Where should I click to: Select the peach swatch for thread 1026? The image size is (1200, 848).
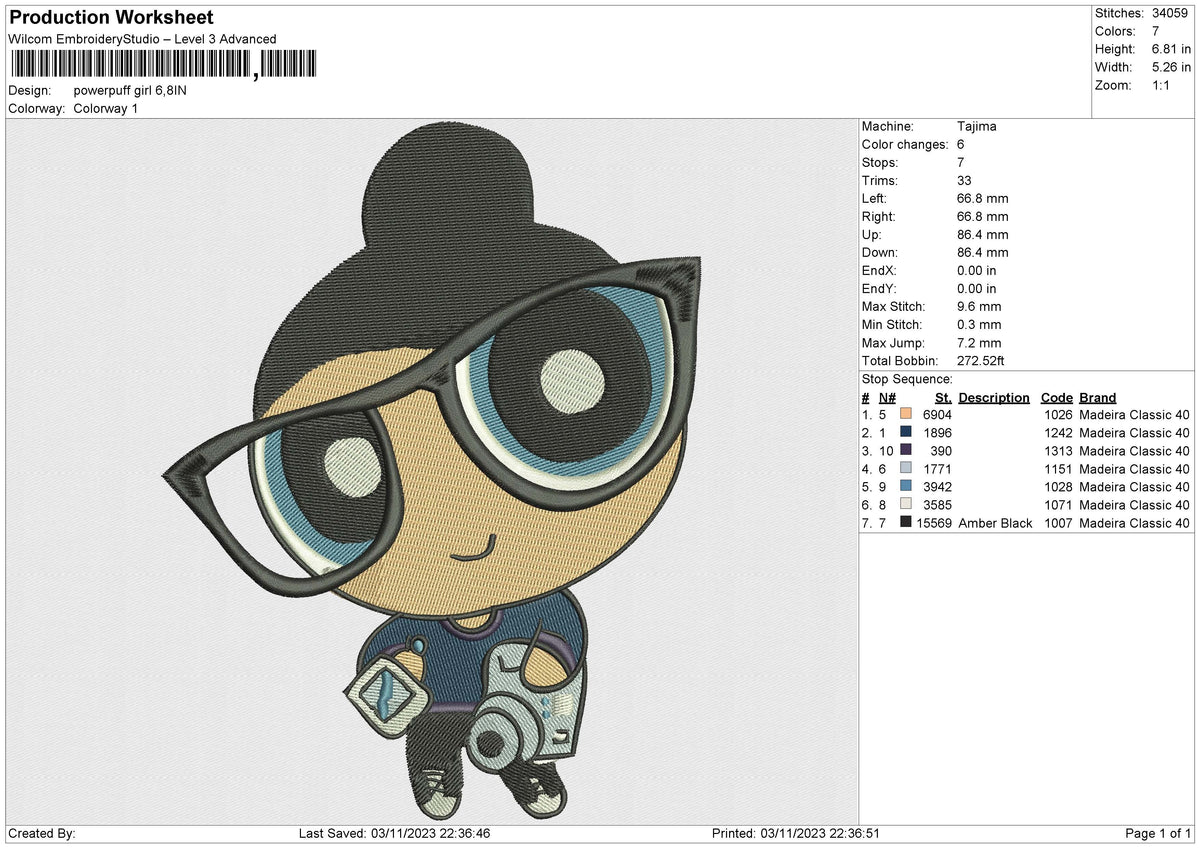coord(906,415)
